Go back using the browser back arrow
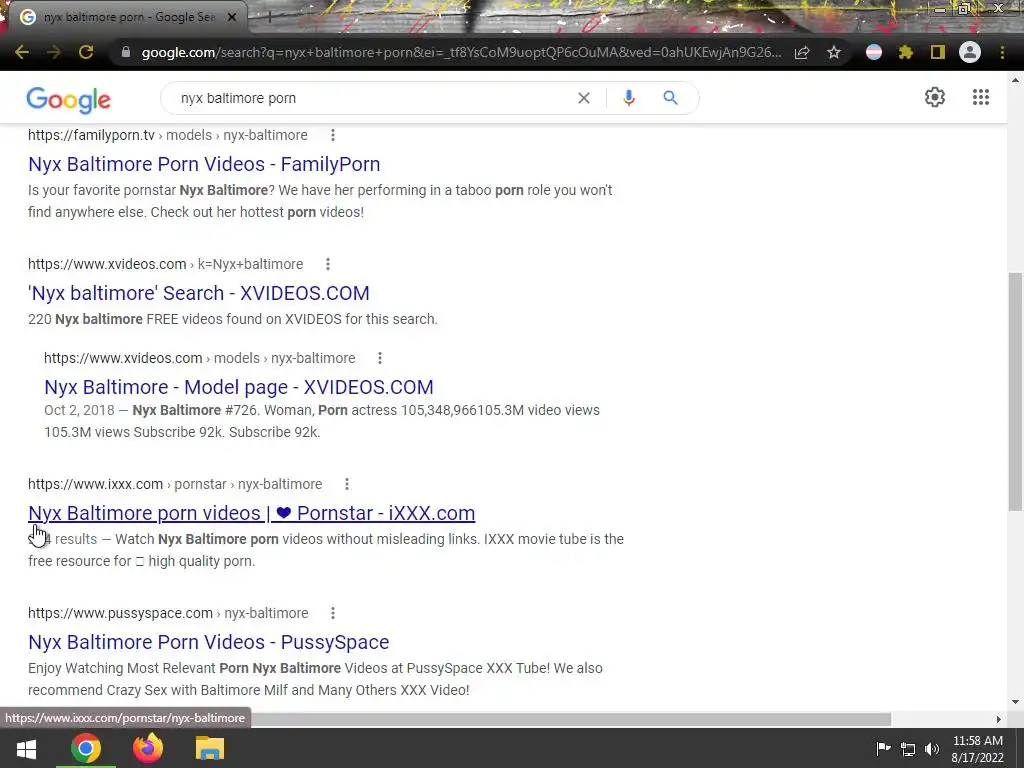 click(x=22, y=52)
